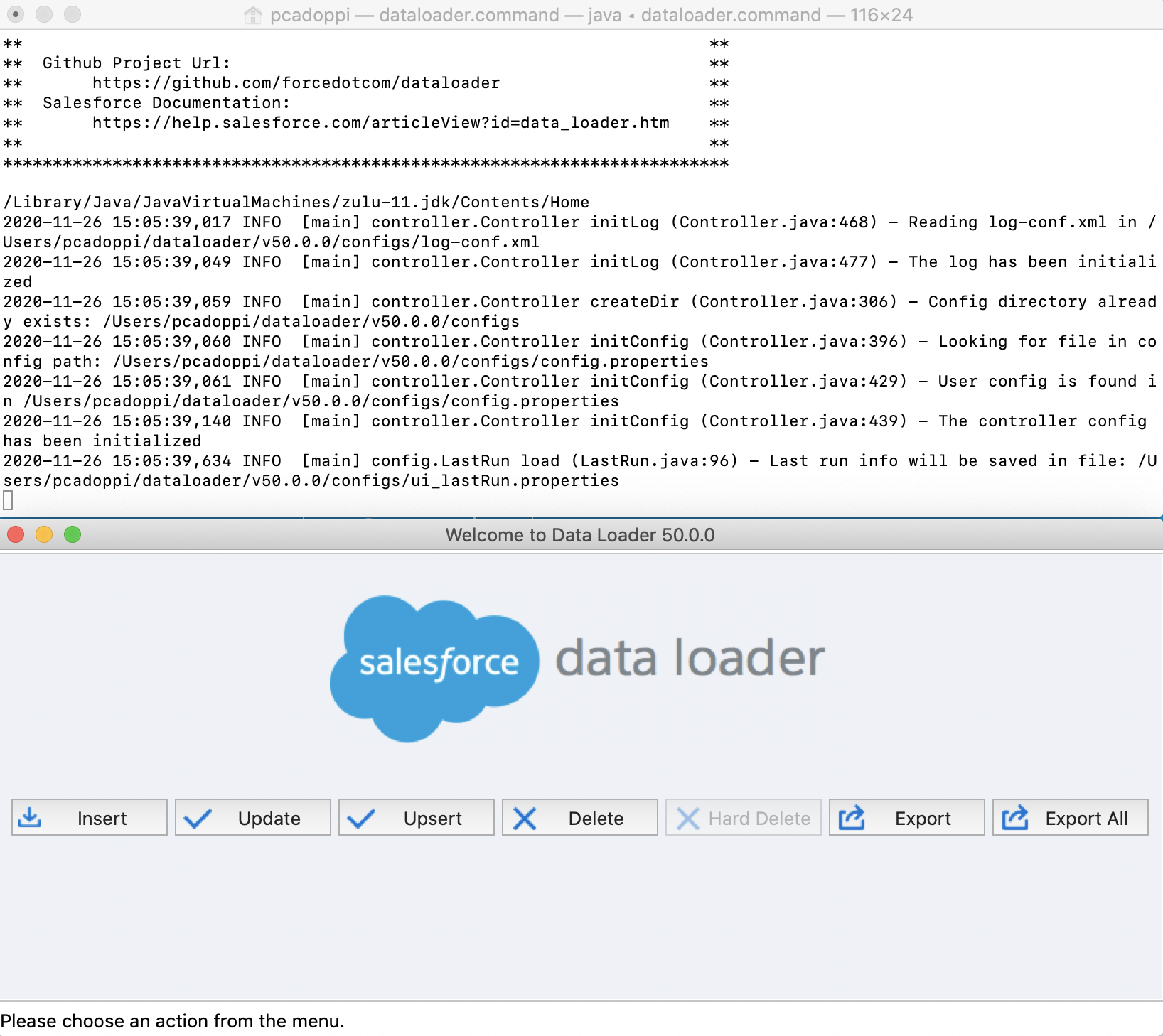Click the Export arrow icon
The image size is (1163, 1036).
(x=852, y=818)
